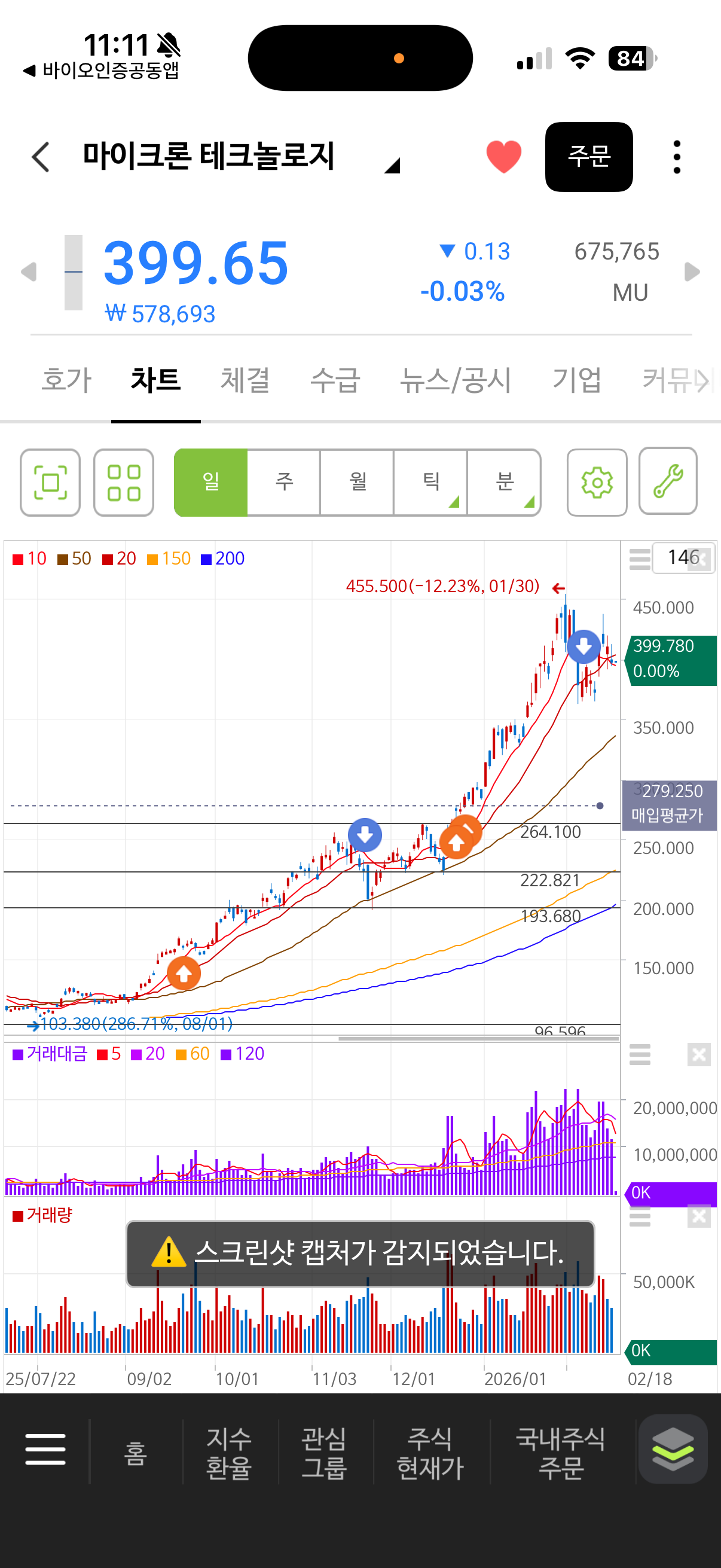The image size is (721, 1568).
Task: Switch to the 호가 tab
Action: click(x=66, y=380)
